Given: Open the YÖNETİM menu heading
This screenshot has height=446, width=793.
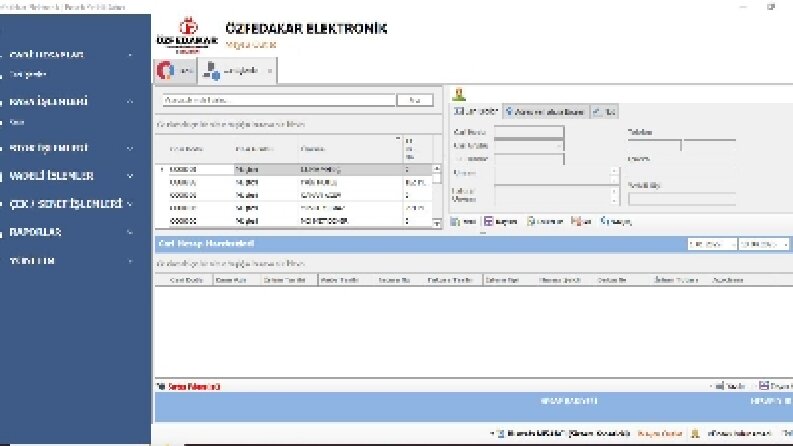Looking at the screenshot, I should (x=32, y=261).
